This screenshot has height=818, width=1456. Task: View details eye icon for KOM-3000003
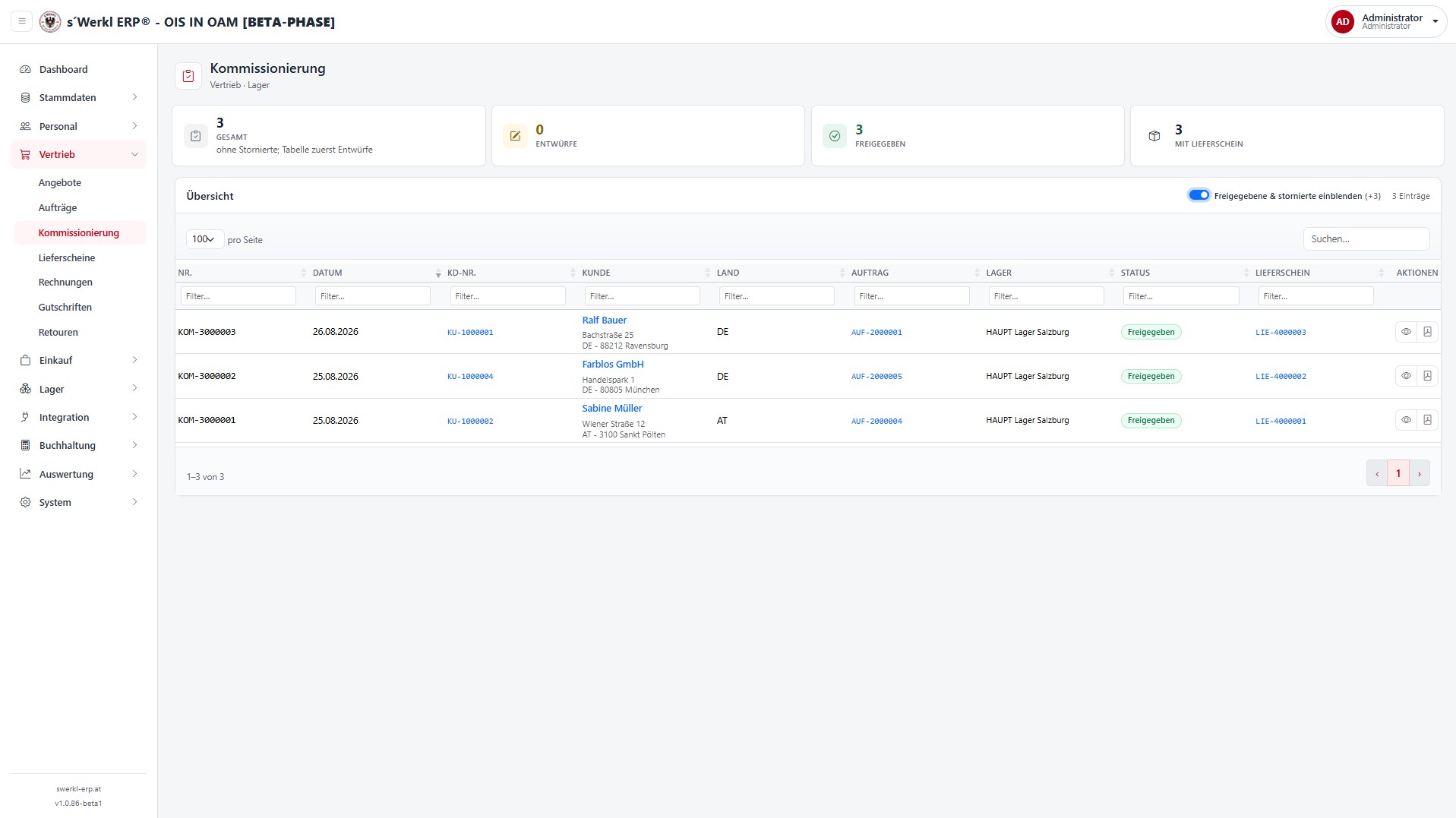1406,332
